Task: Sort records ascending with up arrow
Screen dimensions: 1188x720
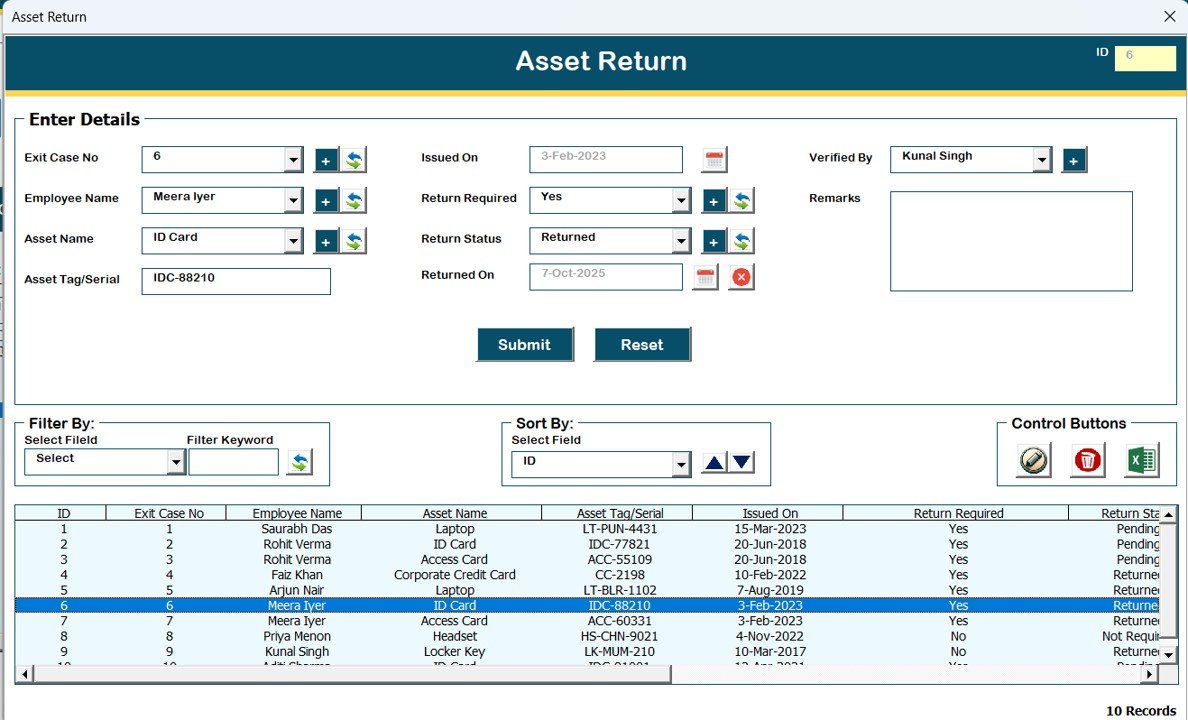Action: (715, 462)
